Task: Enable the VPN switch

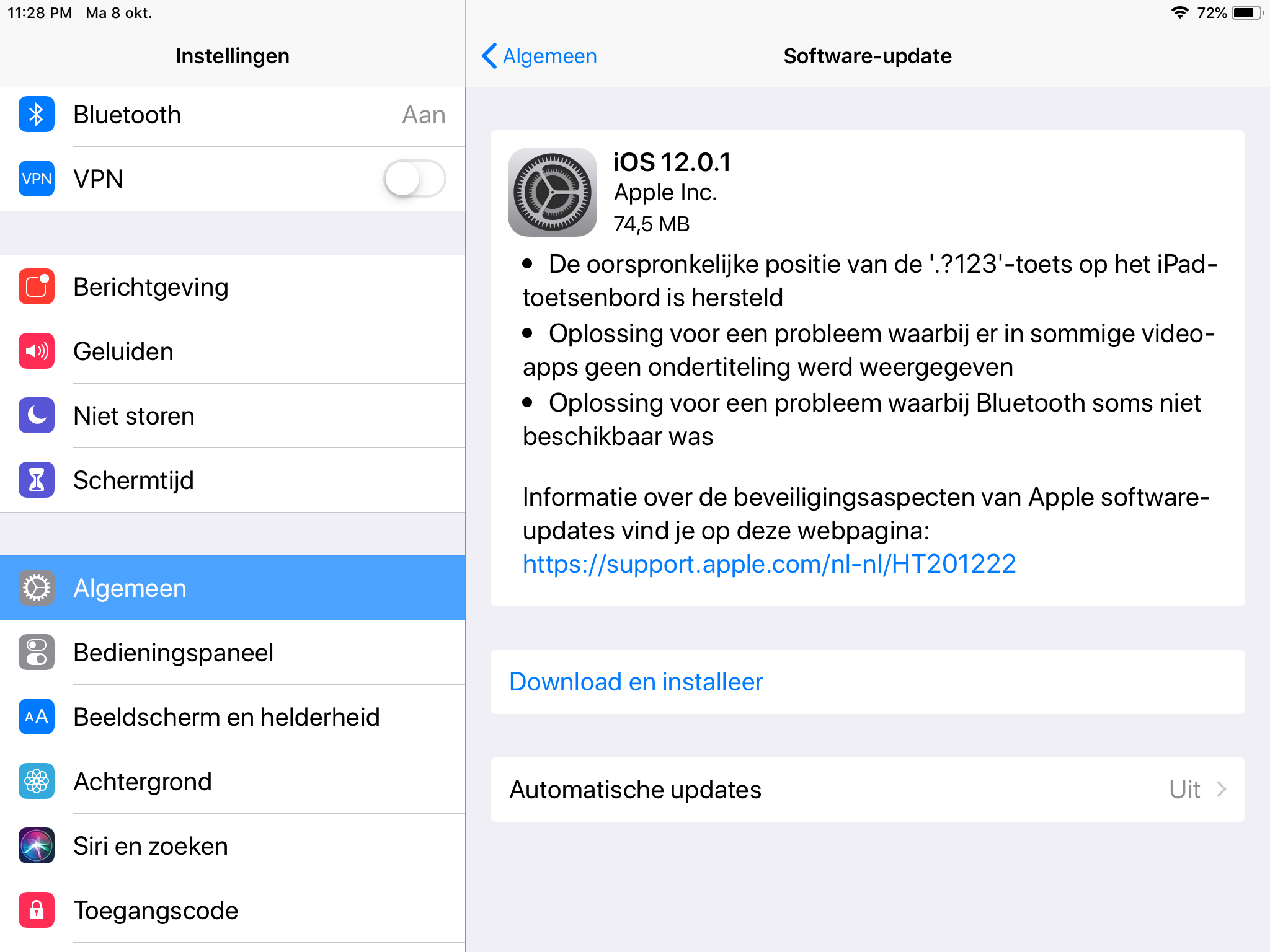Action: (x=415, y=179)
